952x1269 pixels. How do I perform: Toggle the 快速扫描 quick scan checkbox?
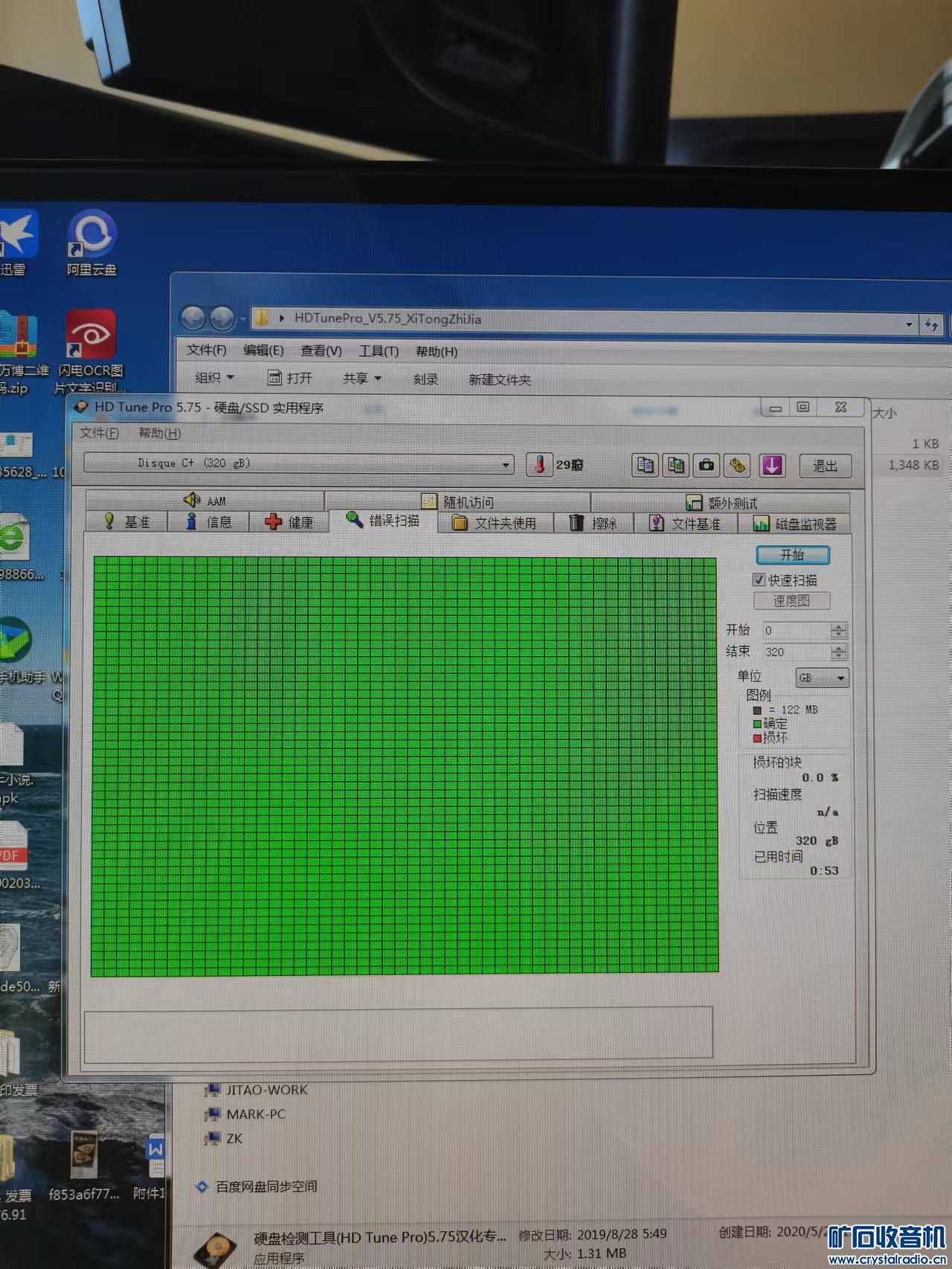(759, 579)
